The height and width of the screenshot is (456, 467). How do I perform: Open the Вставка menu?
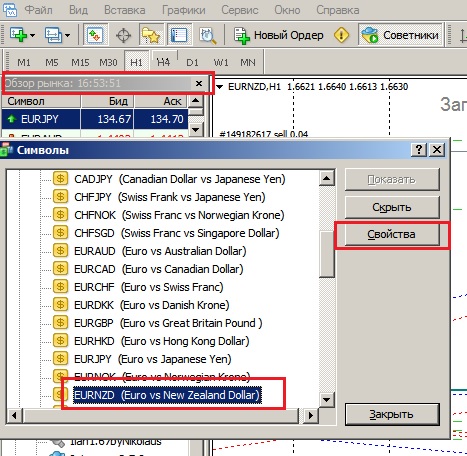click(x=125, y=10)
